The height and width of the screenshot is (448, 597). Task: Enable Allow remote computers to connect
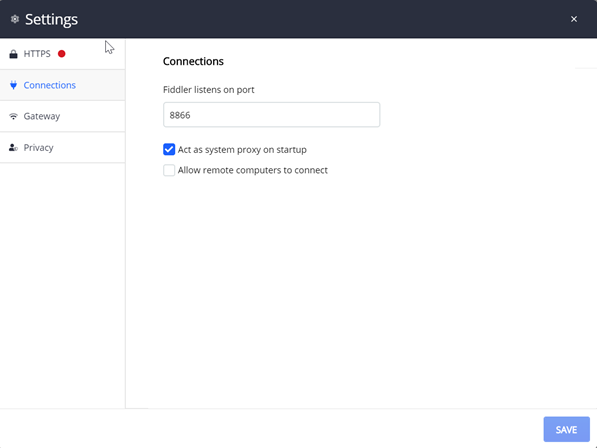click(x=169, y=170)
